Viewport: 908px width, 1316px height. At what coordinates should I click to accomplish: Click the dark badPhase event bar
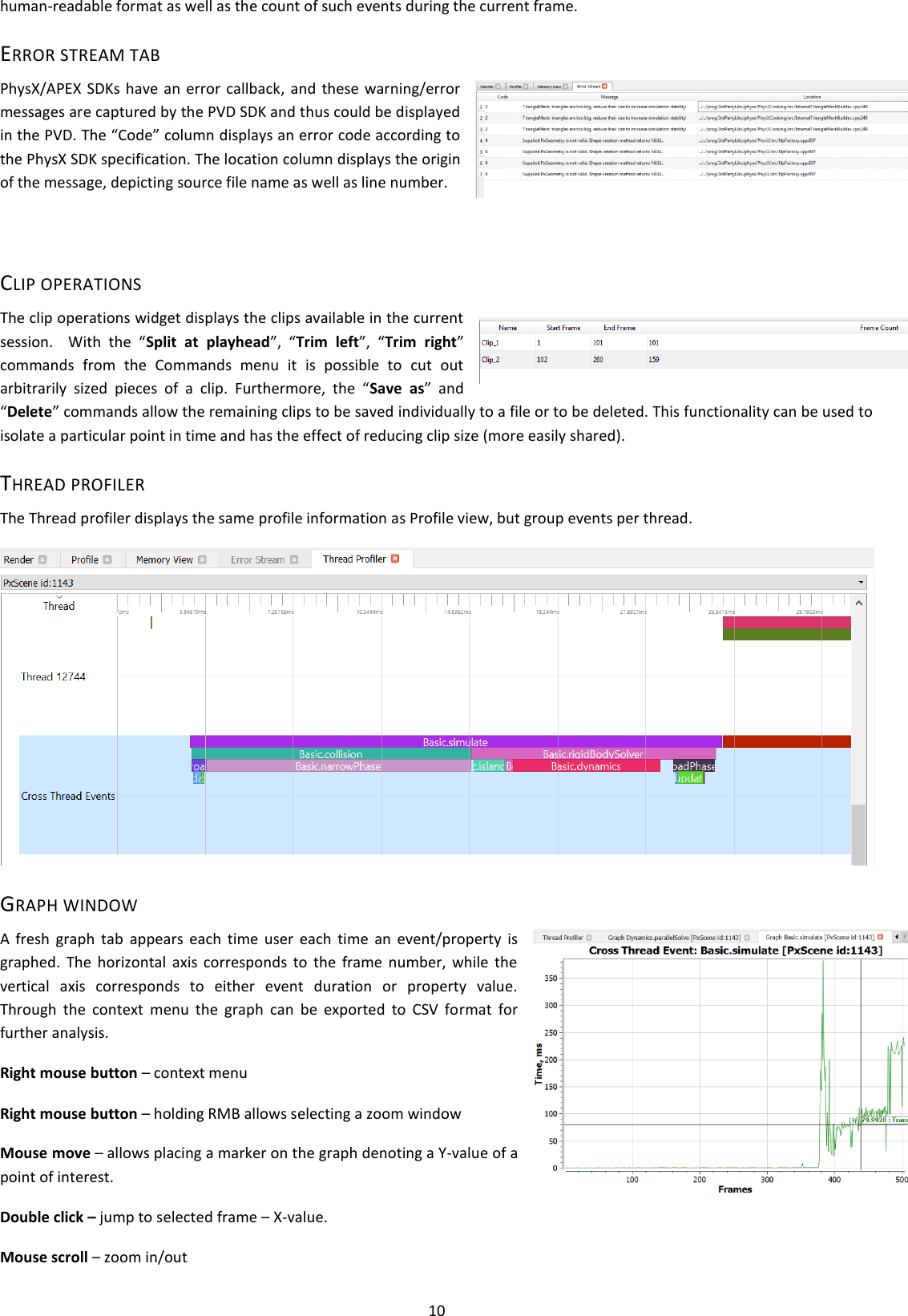[693, 766]
